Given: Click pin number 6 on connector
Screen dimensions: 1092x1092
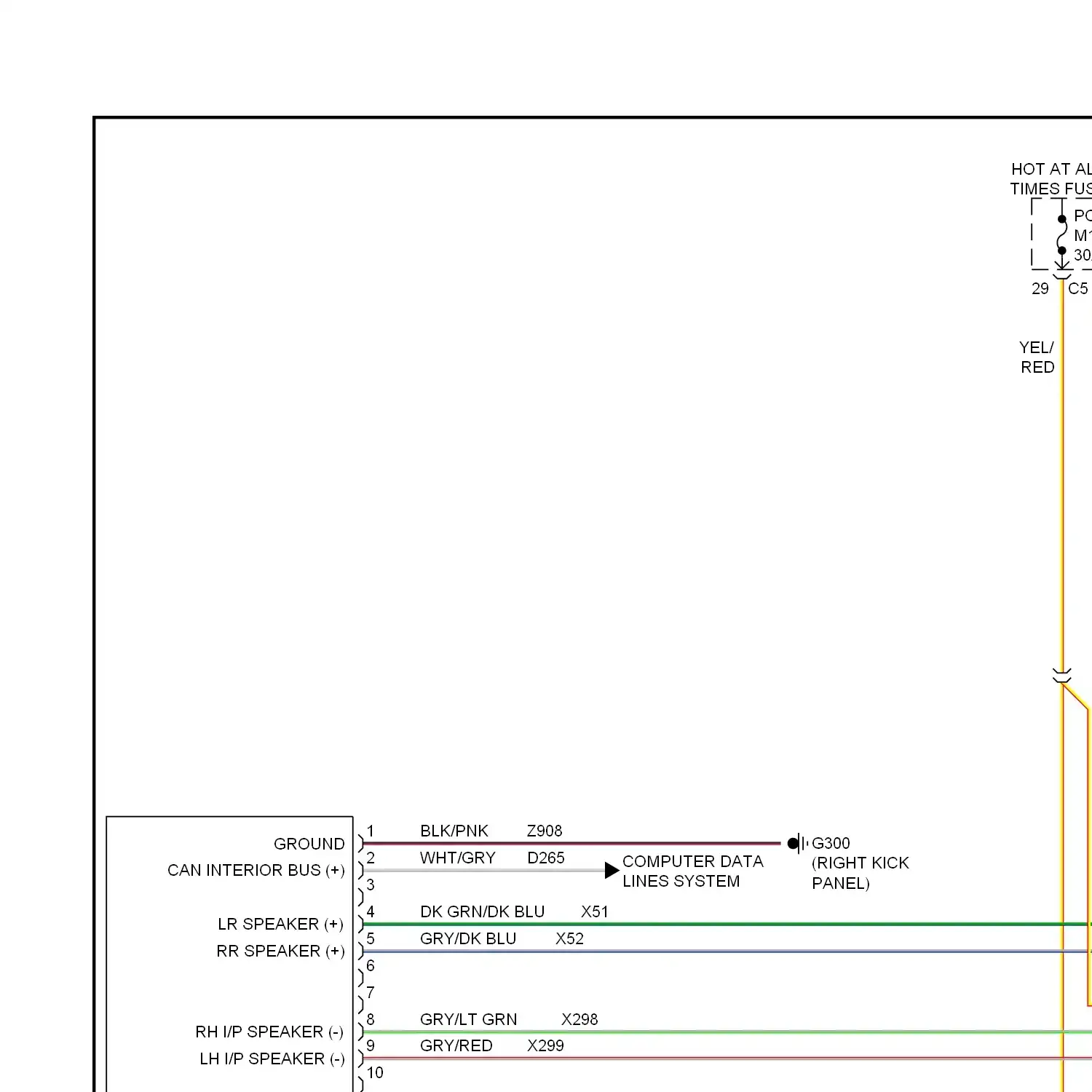Looking at the screenshot, I should pyautogui.click(x=371, y=965).
